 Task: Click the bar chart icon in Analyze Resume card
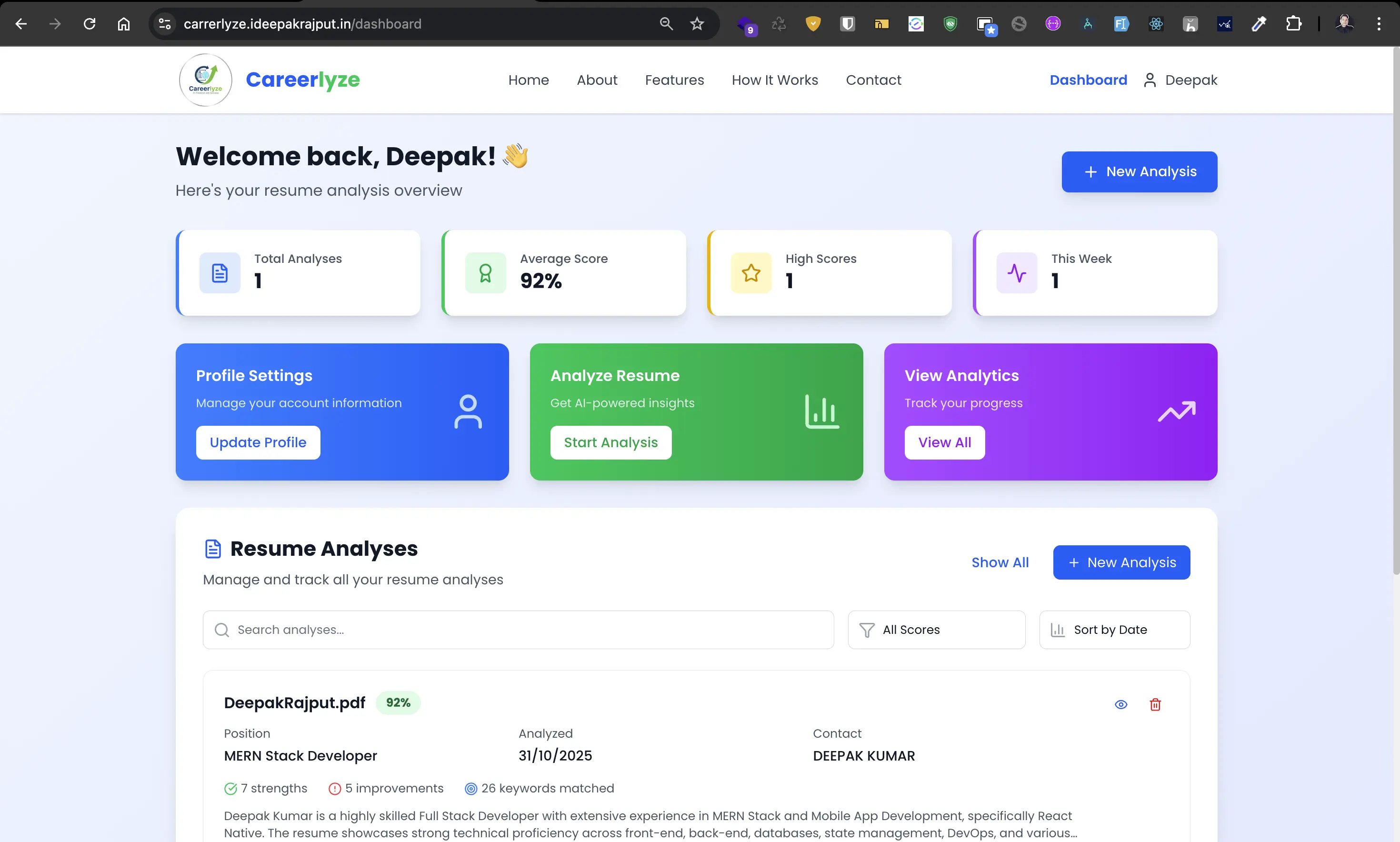[x=822, y=412]
